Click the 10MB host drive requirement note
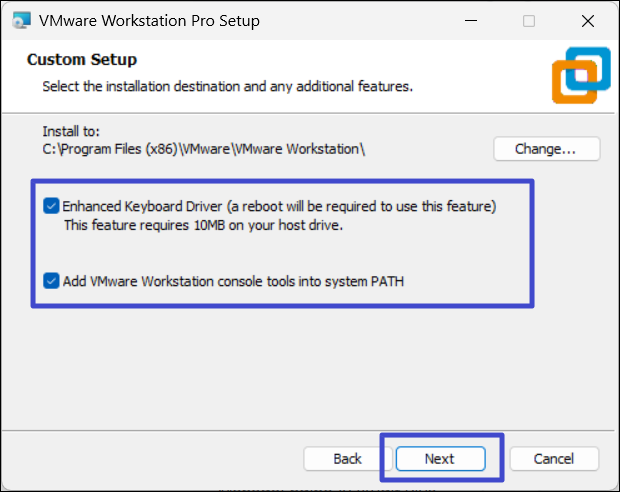The image size is (620, 492). point(205,225)
